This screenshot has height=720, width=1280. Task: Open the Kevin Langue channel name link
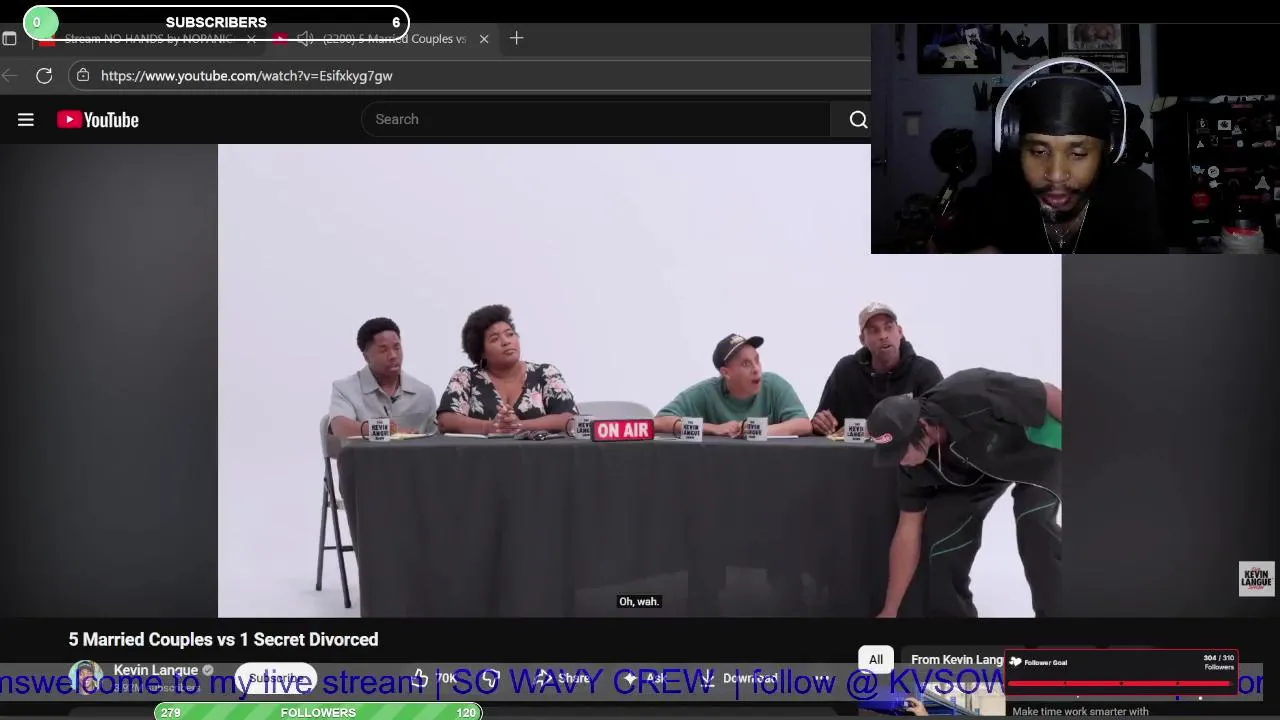(x=155, y=670)
